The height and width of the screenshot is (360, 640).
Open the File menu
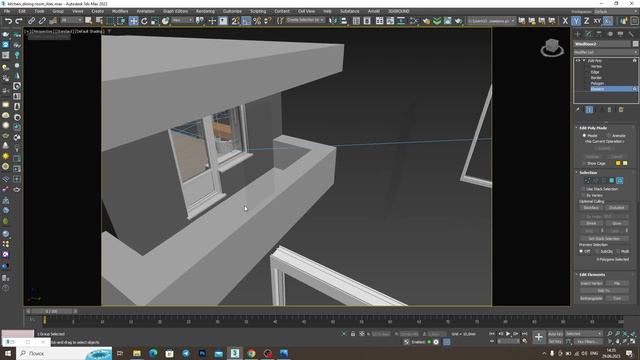(x=7, y=11)
